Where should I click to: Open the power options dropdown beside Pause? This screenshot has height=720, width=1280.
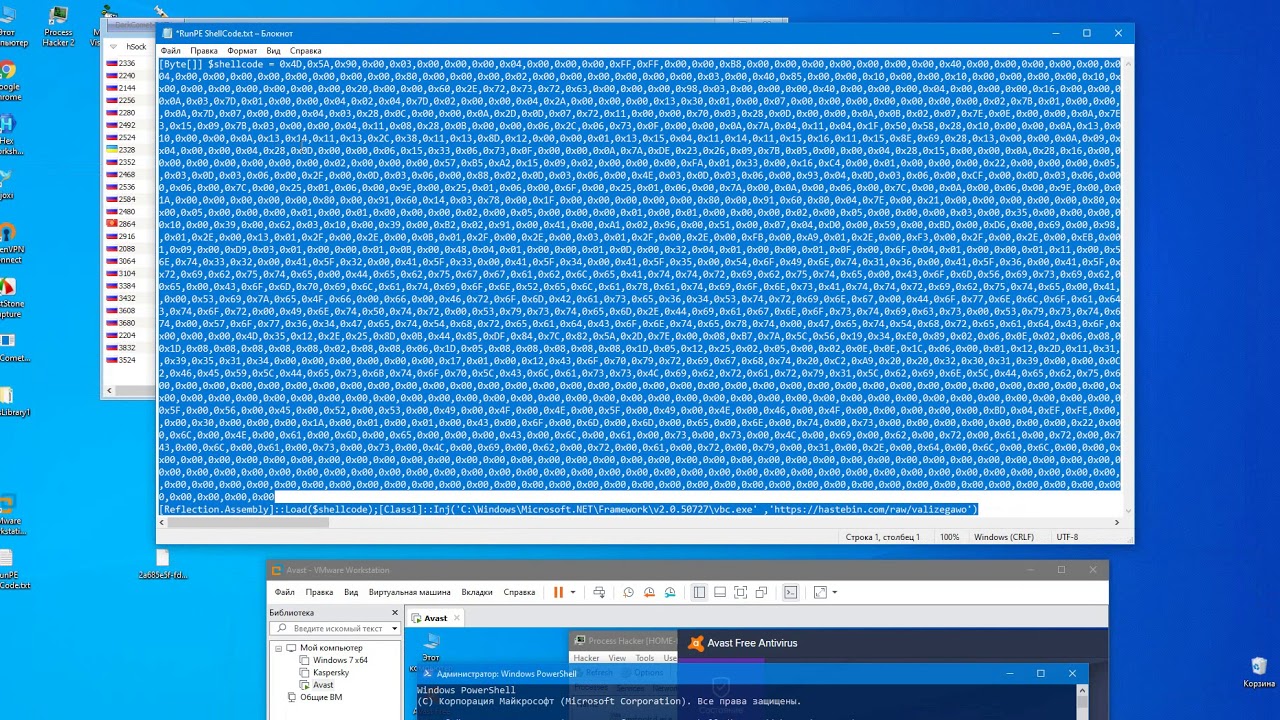572,592
